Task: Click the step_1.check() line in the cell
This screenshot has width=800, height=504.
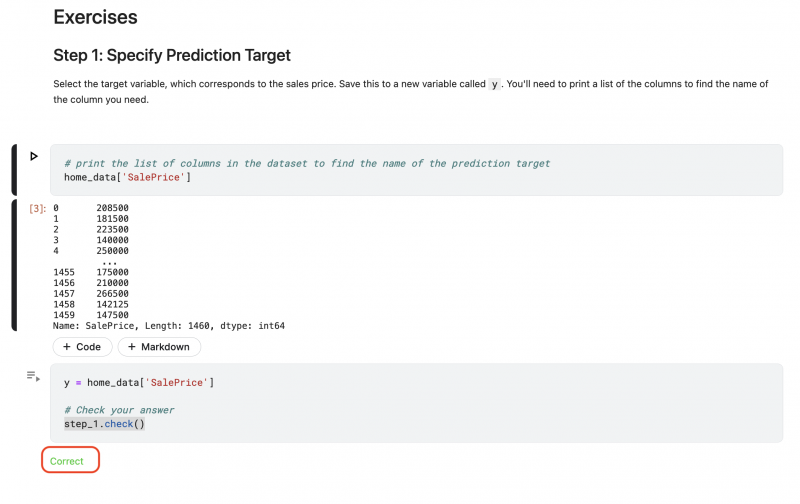Action: 105,424
